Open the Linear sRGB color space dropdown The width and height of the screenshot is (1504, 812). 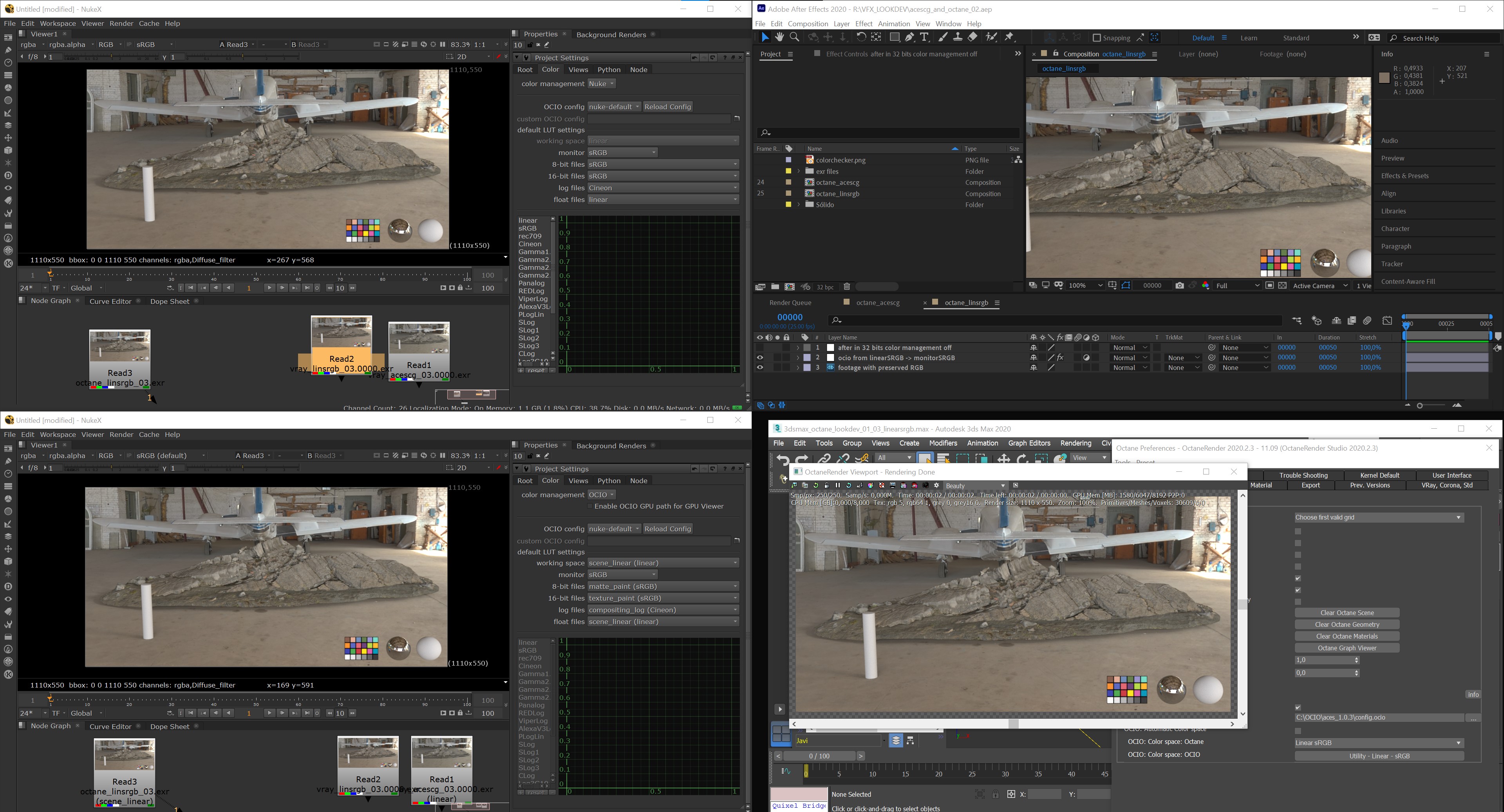coord(1379,743)
